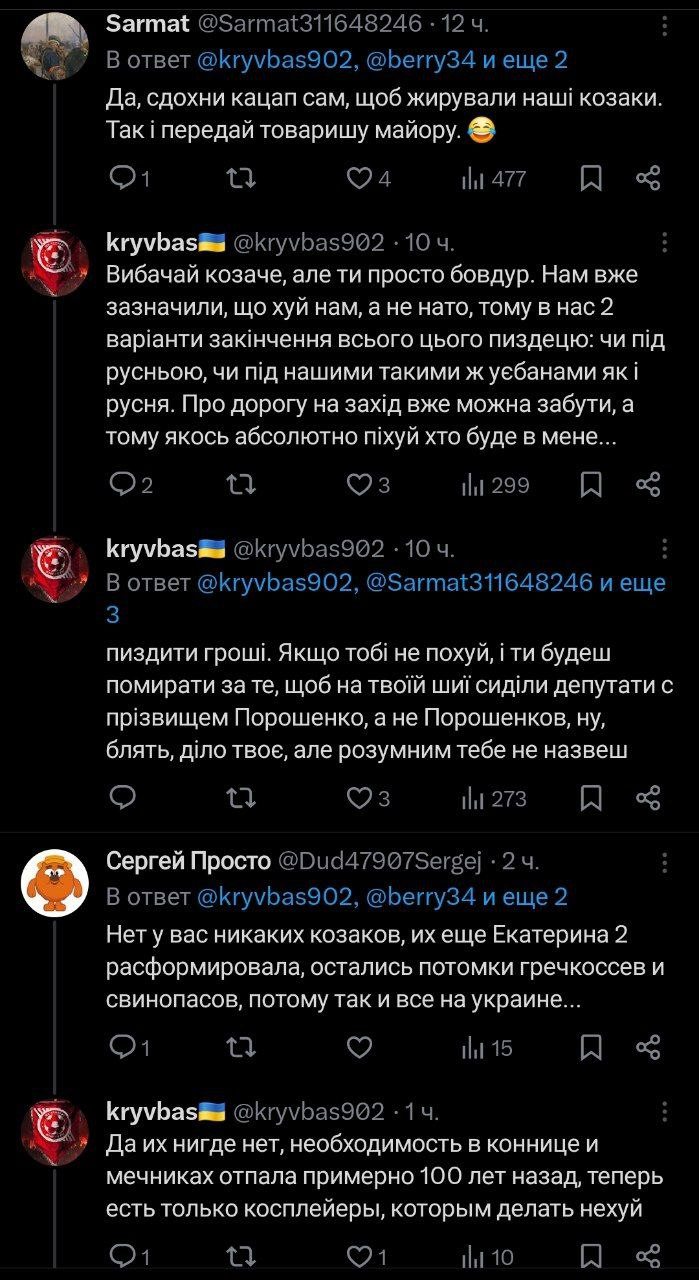Bookmark Sarmat's tweet
This screenshot has height=1280, width=699.
click(591, 179)
